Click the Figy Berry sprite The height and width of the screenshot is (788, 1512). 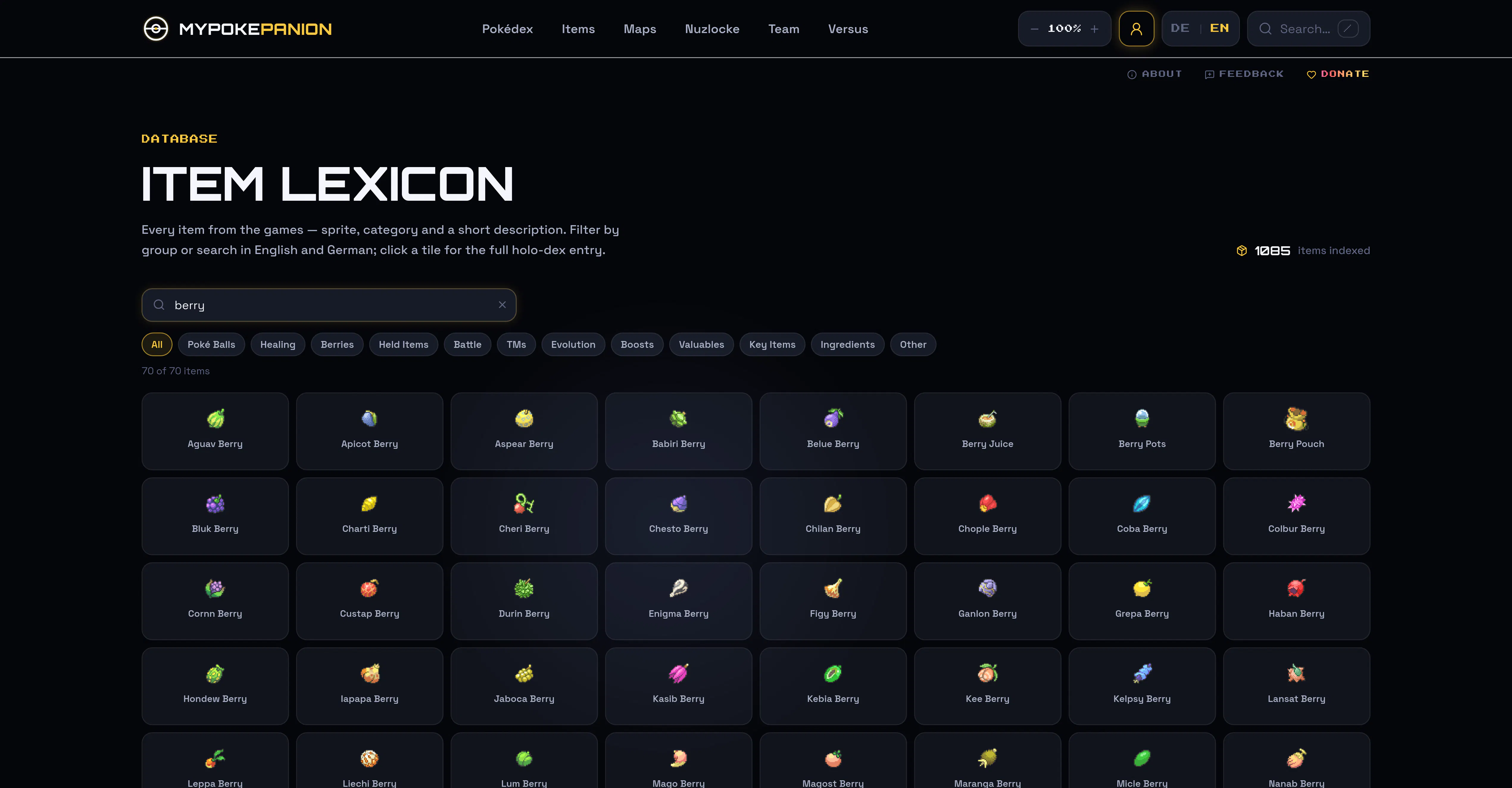(x=833, y=588)
